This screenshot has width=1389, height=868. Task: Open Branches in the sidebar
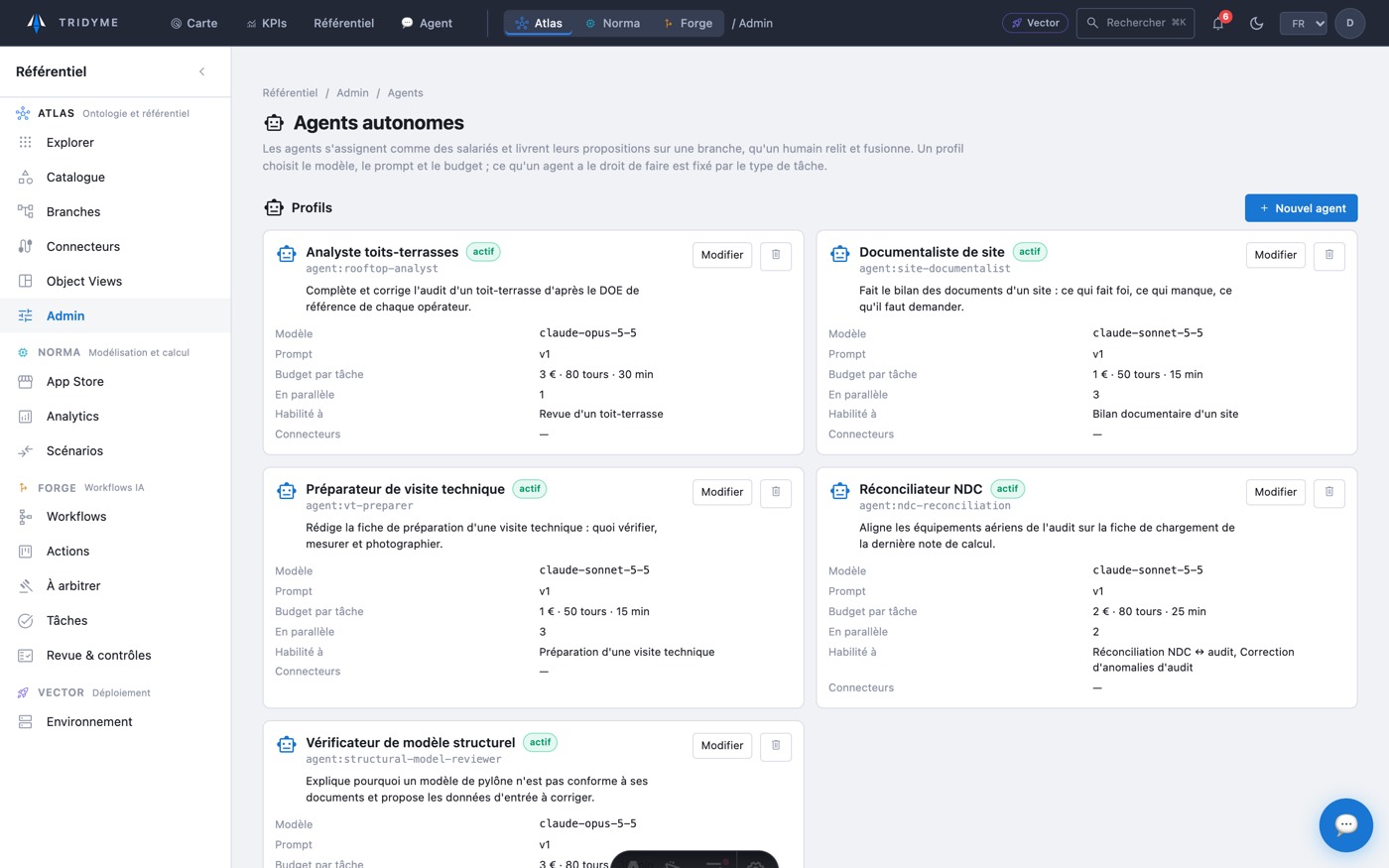pos(115,211)
